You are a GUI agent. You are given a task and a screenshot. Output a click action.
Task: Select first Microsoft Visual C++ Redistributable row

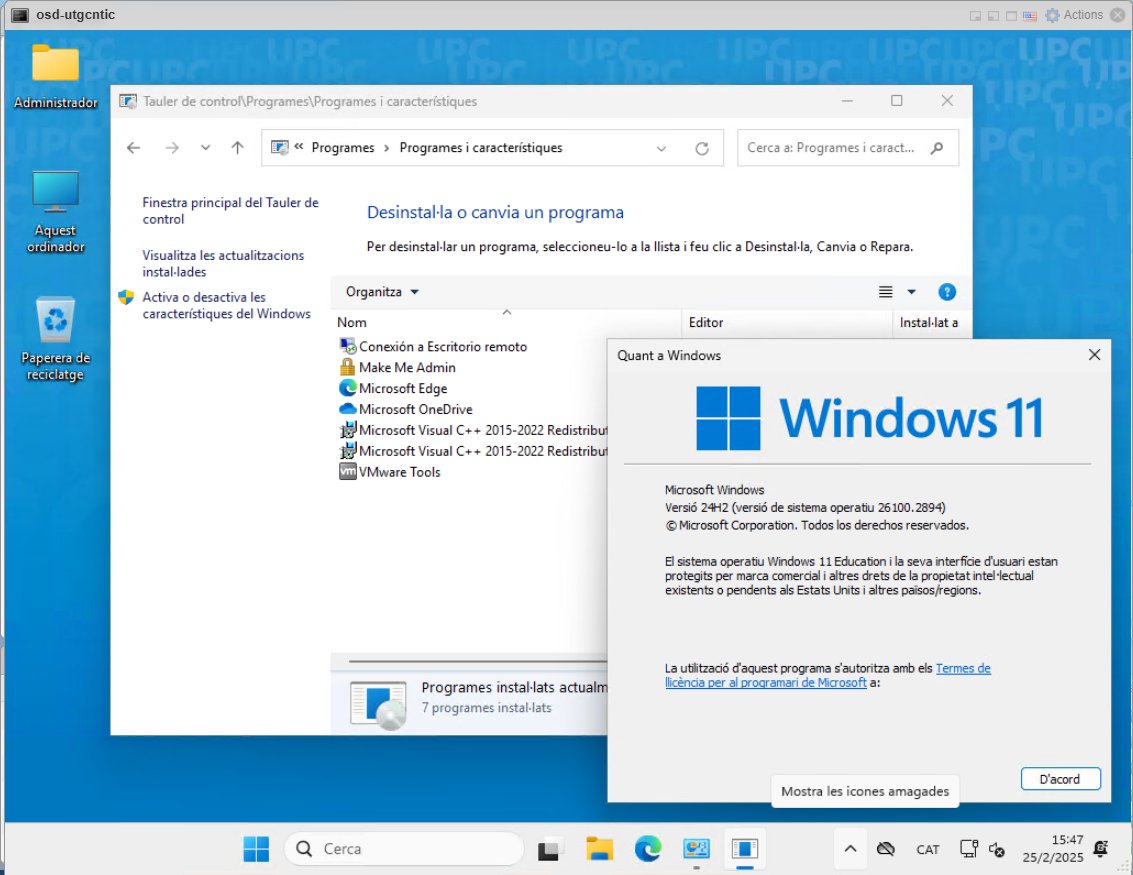coord(473,431)
